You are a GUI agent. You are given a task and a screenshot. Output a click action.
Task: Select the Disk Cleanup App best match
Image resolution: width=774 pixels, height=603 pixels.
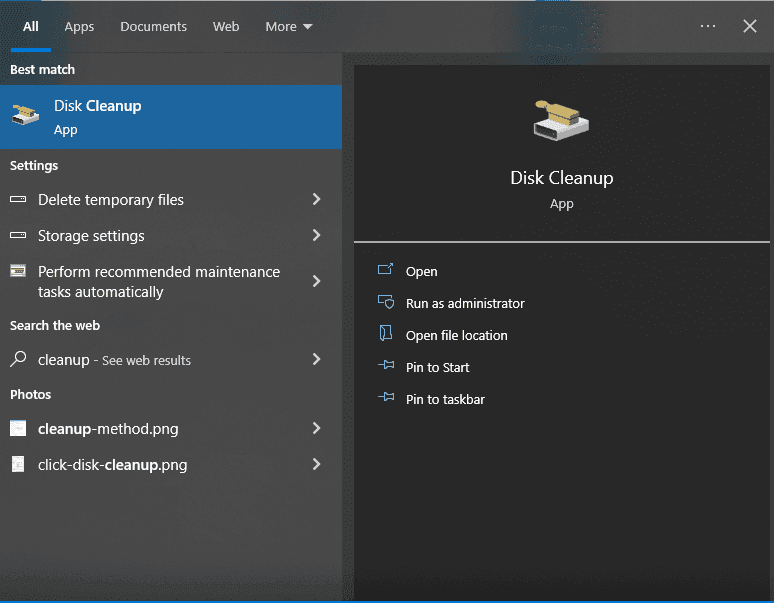171,117
